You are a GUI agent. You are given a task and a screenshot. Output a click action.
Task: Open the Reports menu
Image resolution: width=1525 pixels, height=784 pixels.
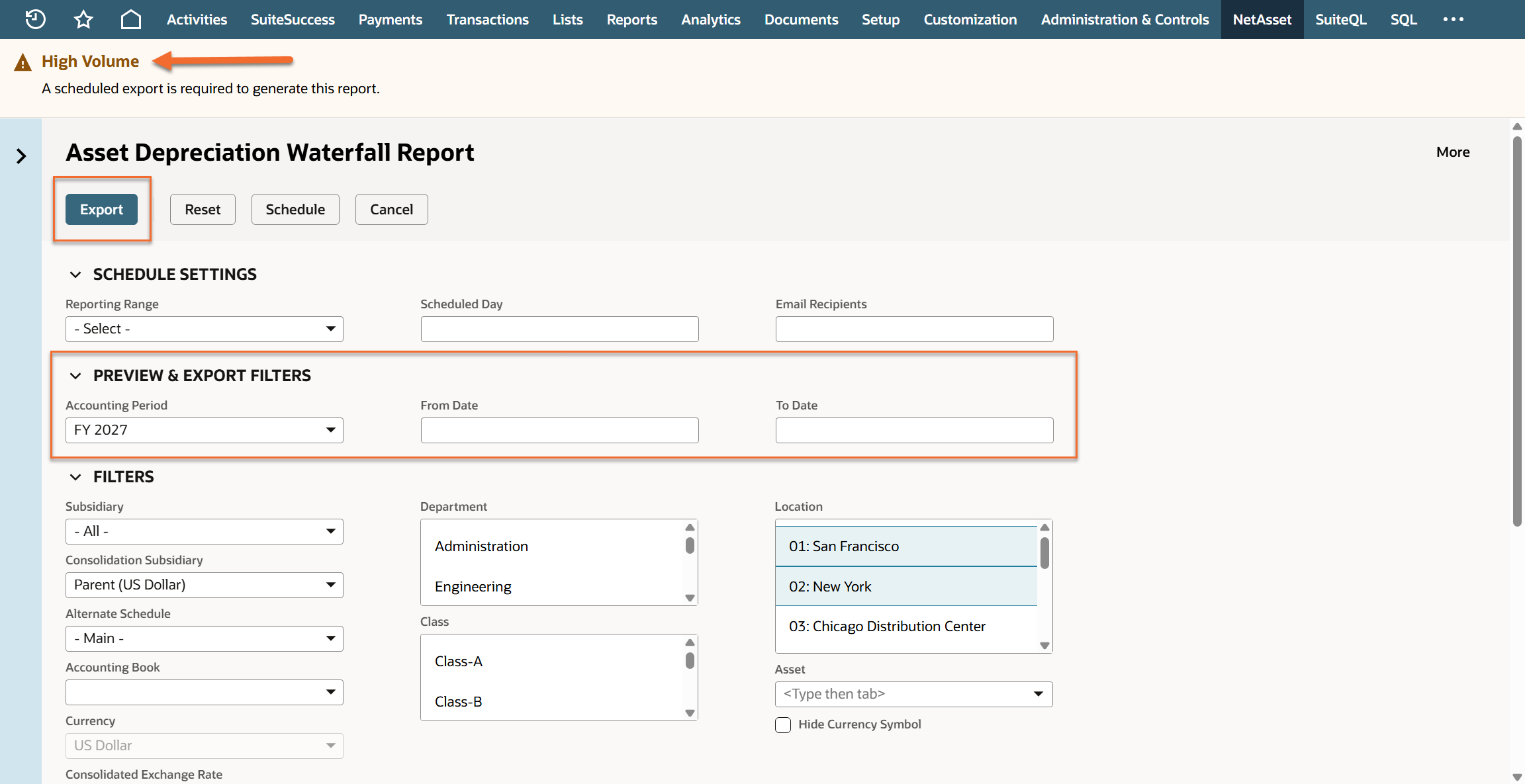[632, 19]
